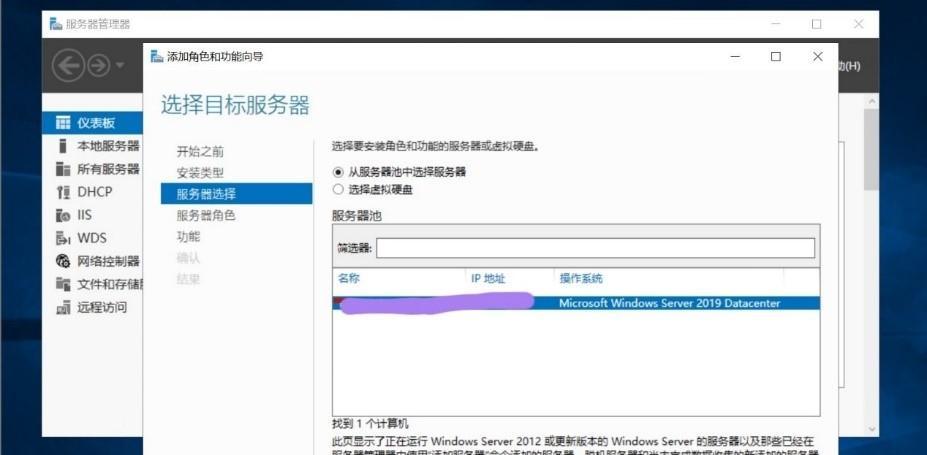Sort by the 名称 column header
The height and width of the screenshot is (455, 927).
[348, 278]
